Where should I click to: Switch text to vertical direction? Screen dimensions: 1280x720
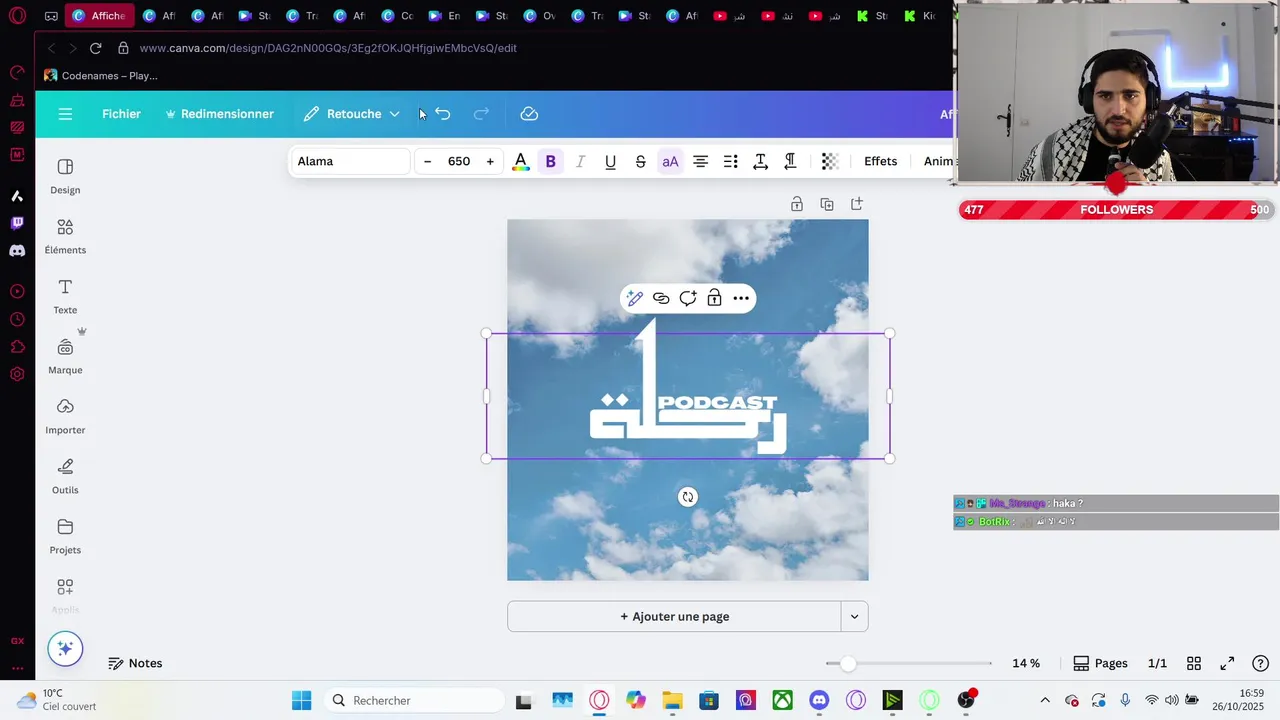click(790, 161)
